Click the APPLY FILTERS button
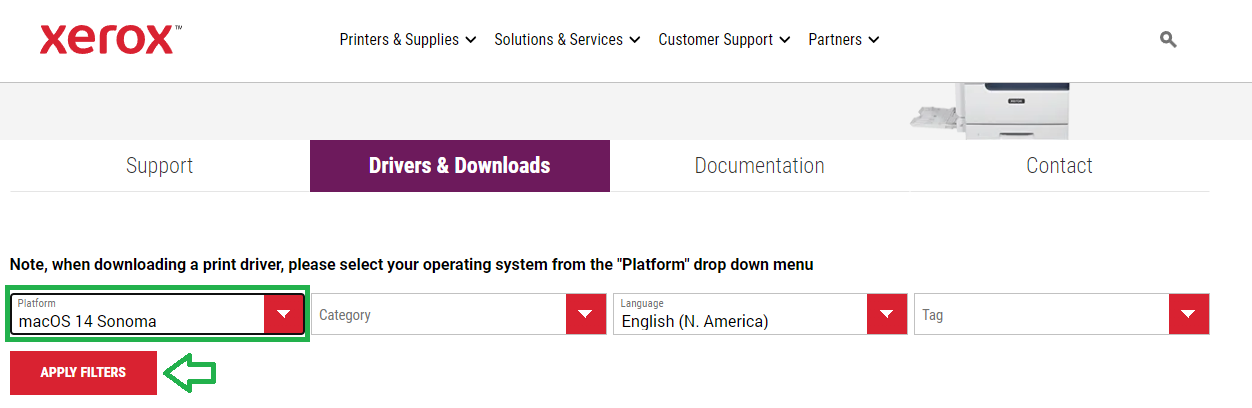1252x408 pixels. [x=83, y=373]
